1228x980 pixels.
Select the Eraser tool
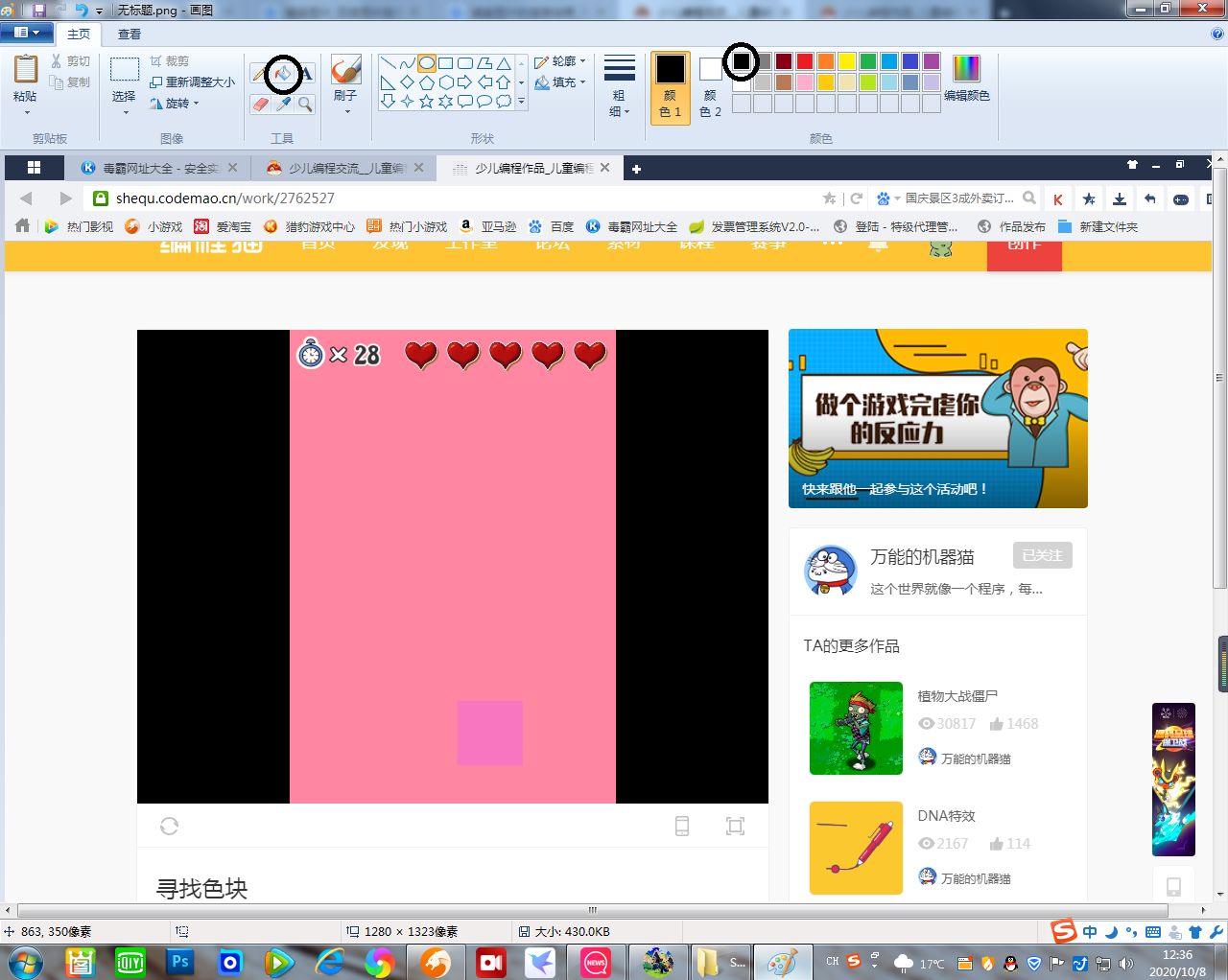(260, 104)
